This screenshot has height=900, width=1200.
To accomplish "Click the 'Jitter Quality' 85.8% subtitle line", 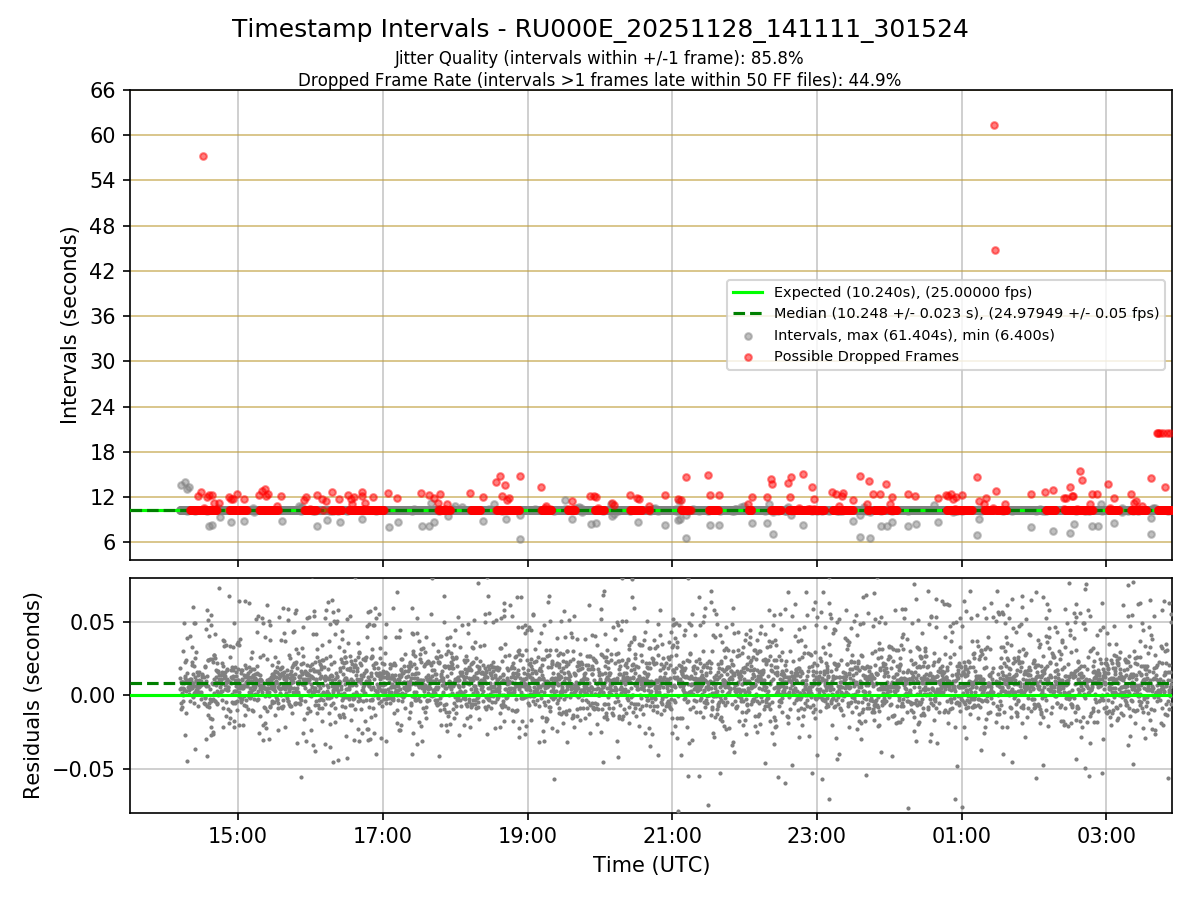I will (599, 58).
